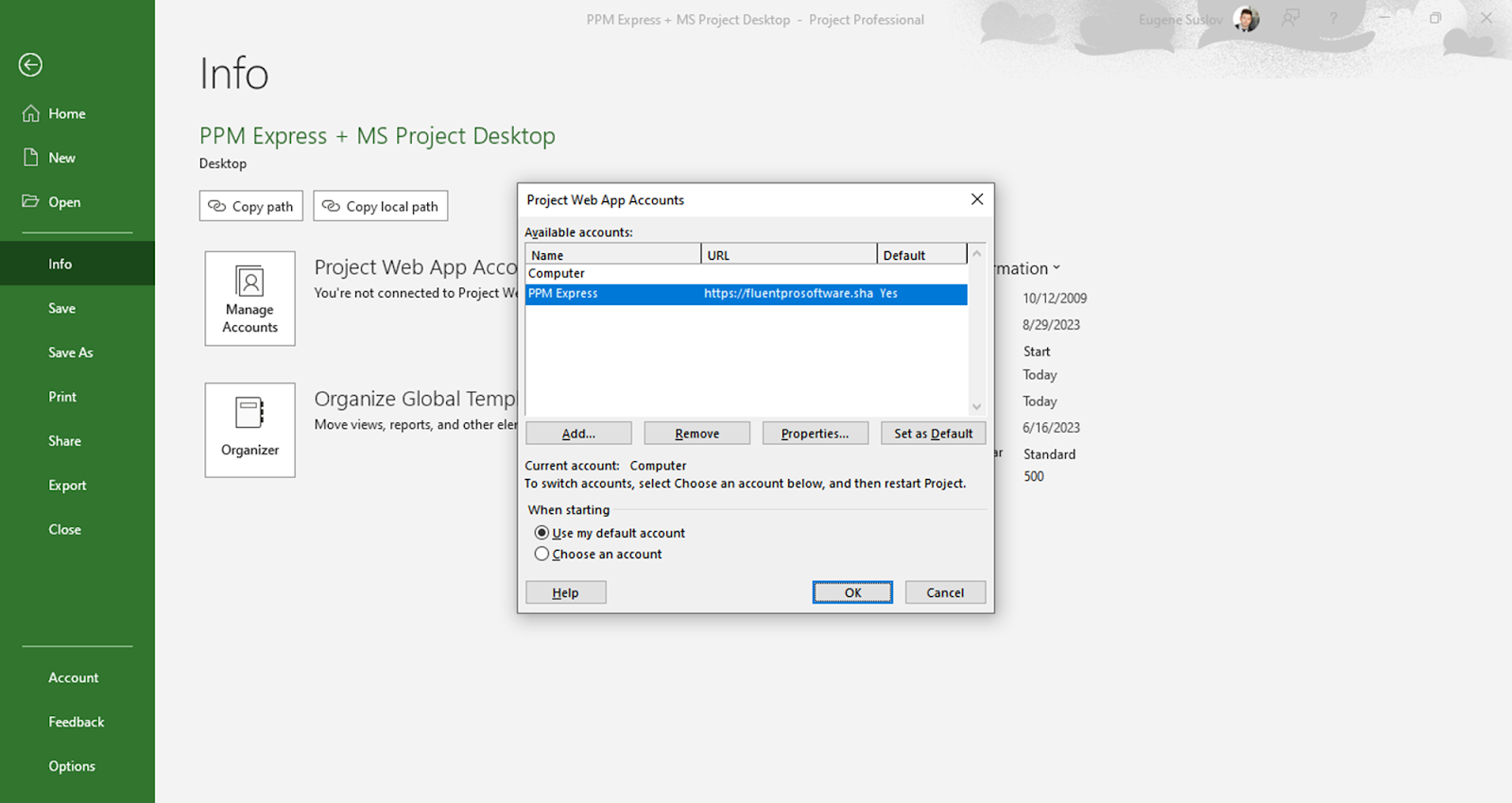Click the Home house icon in sidebar
The height and width of the screenshot is (803, 1512).
click(x=31, y=113)
